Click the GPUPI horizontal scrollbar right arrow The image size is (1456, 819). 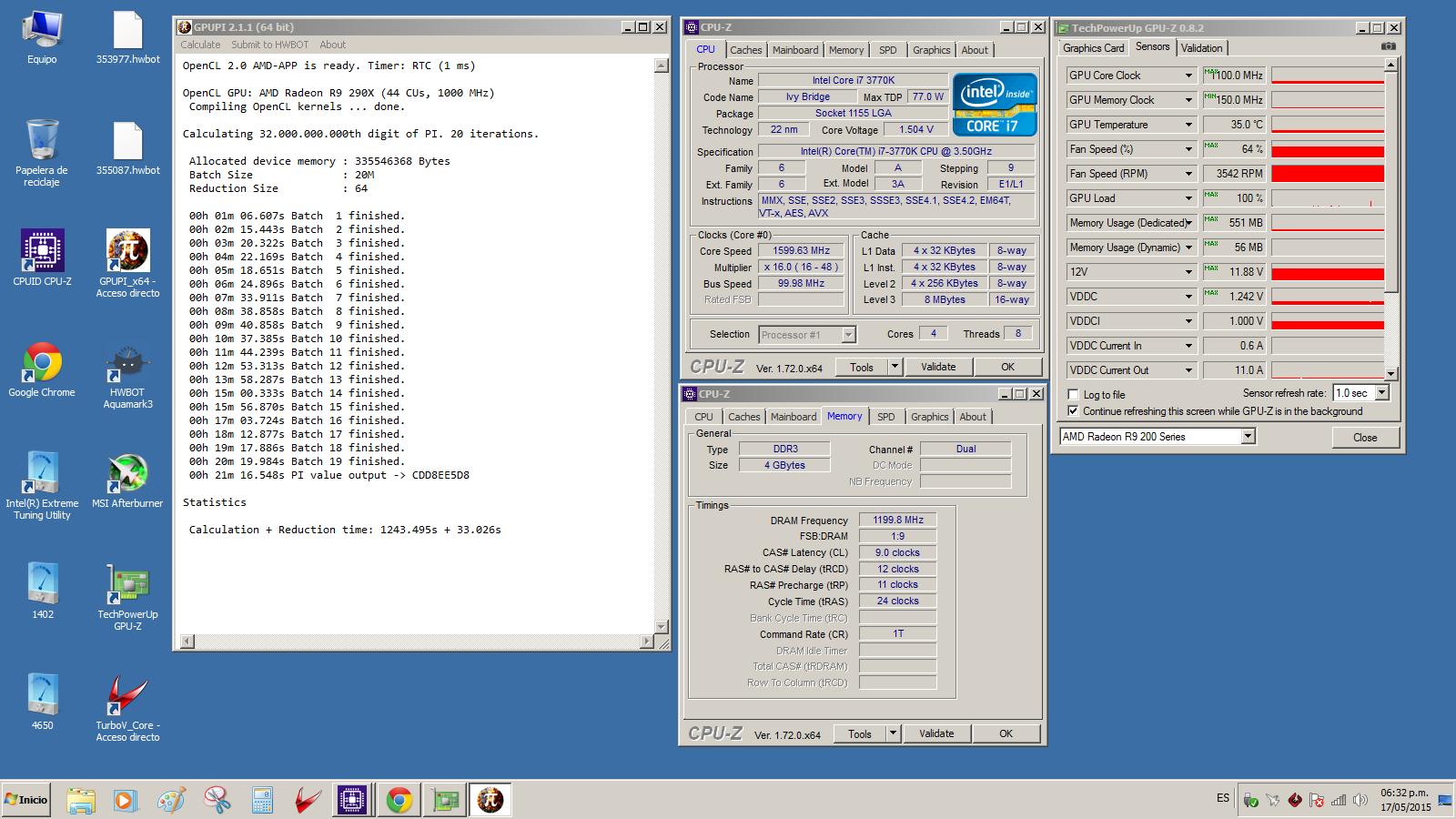coord(647,642)
